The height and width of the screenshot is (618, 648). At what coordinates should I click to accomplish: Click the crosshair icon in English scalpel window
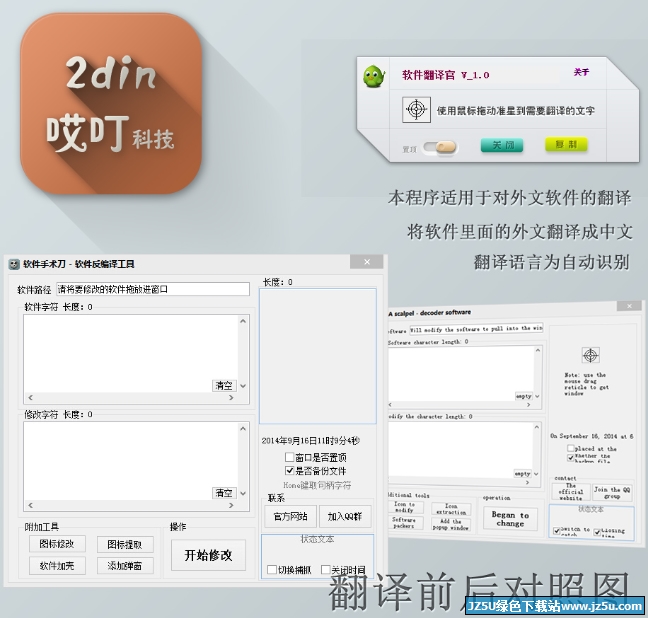590,355
